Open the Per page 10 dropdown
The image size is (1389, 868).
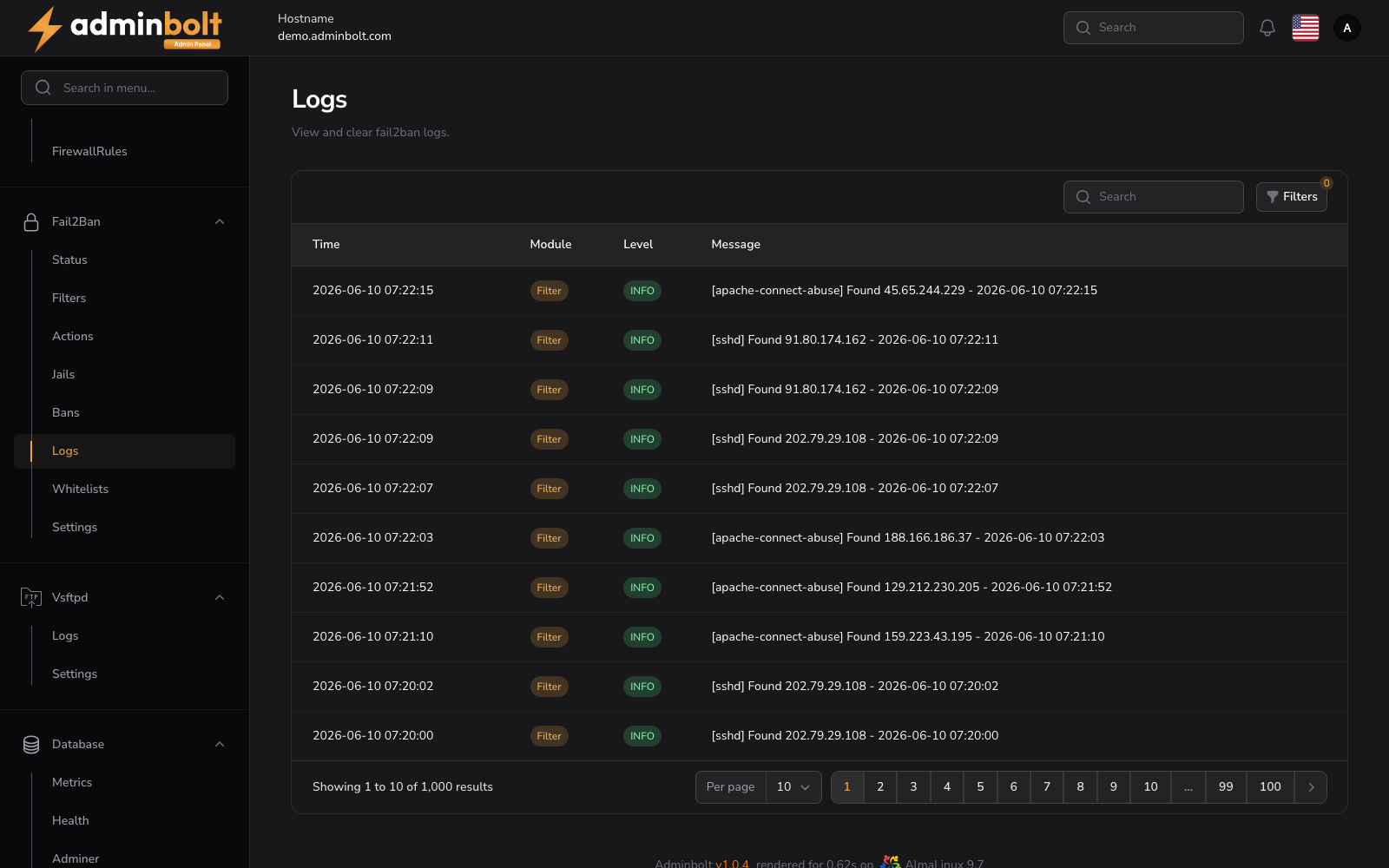(793, 787)
